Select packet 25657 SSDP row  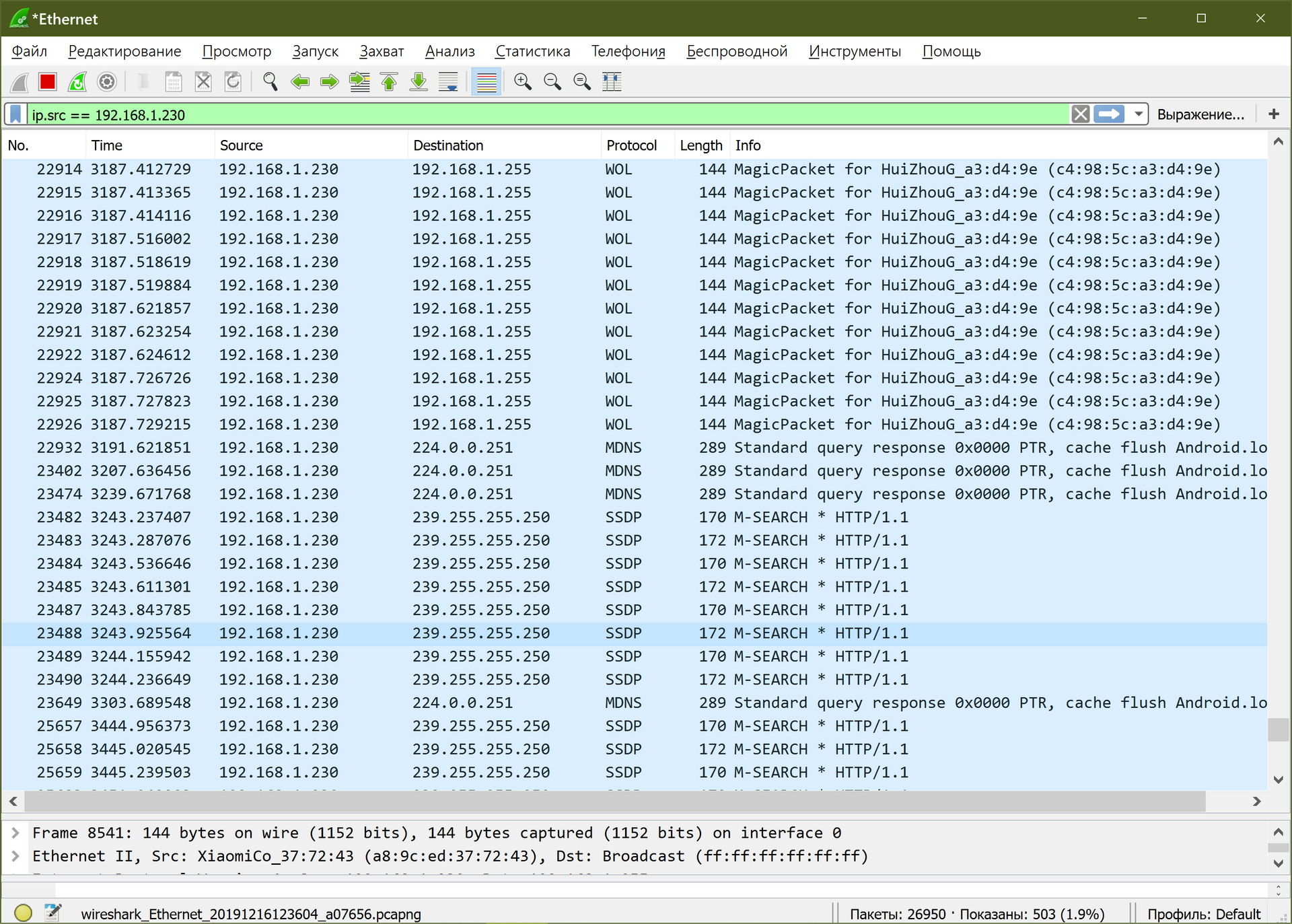tap(635, 727)
